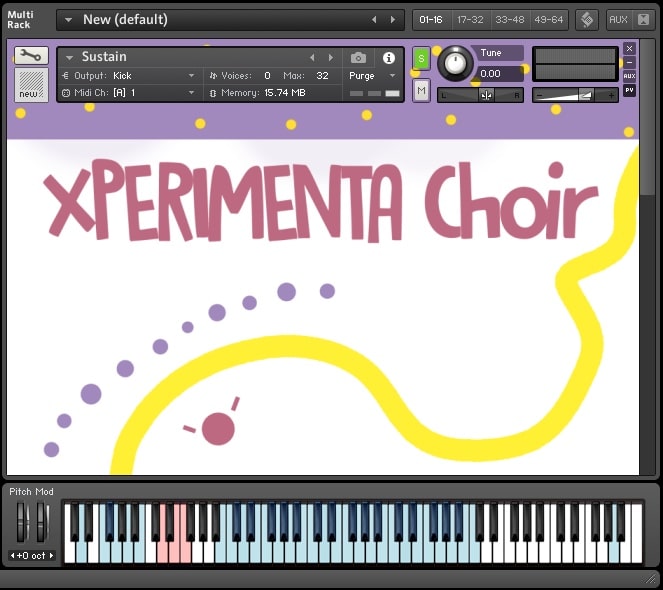Click the 'new' instrument thumbnail icon

point(31,85)
